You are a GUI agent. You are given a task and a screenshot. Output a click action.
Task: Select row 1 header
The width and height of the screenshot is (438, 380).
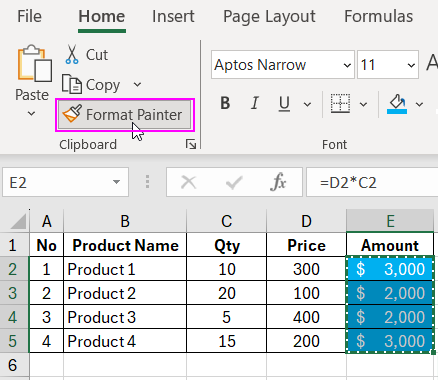pos(14,245)
